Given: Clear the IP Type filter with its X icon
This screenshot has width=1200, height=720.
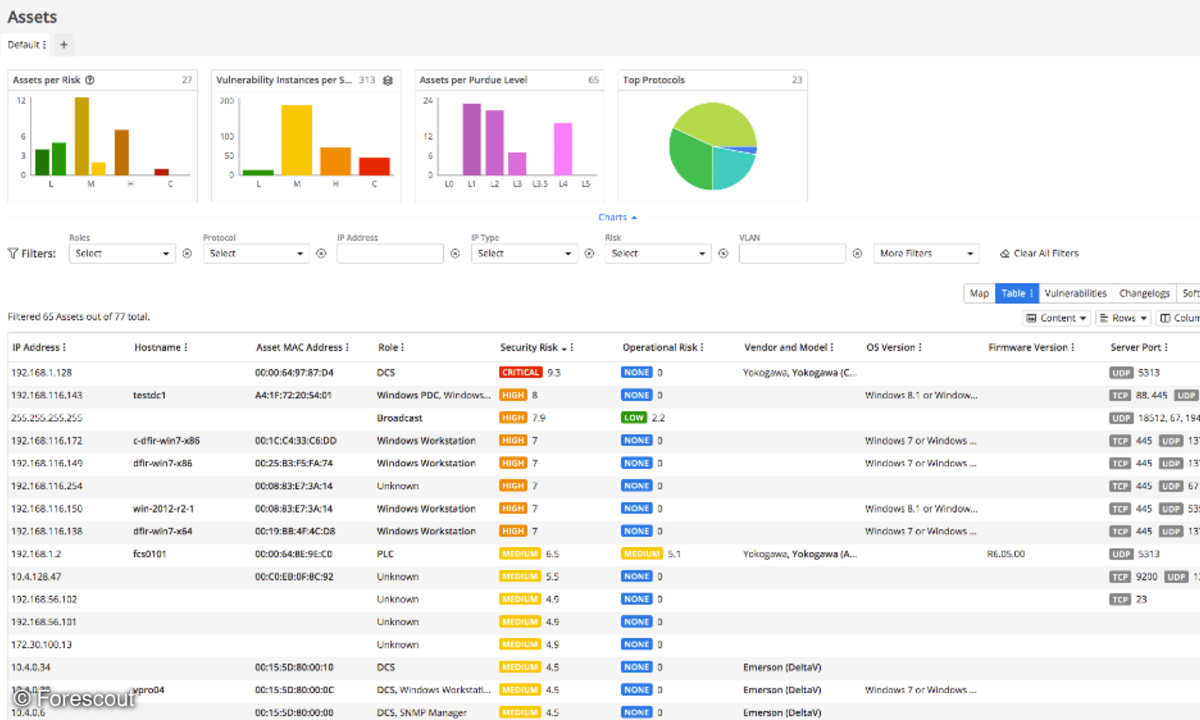Looking at the screenshot, I should coord(589,254).
